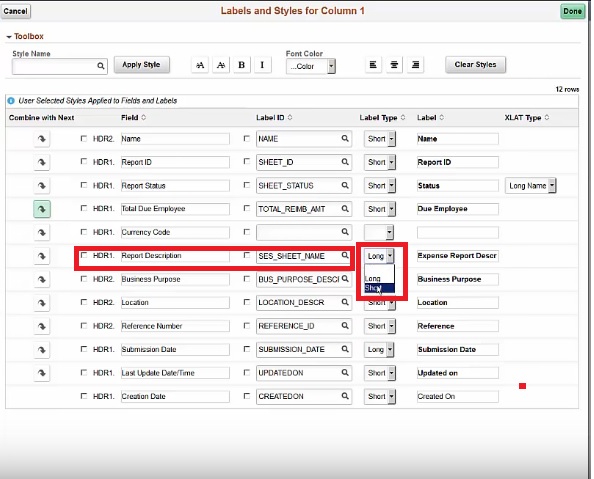594x479 pixels.
Task: Click combine-with-next arrow for Submission Date row
Action: click(x=42, y=349)
